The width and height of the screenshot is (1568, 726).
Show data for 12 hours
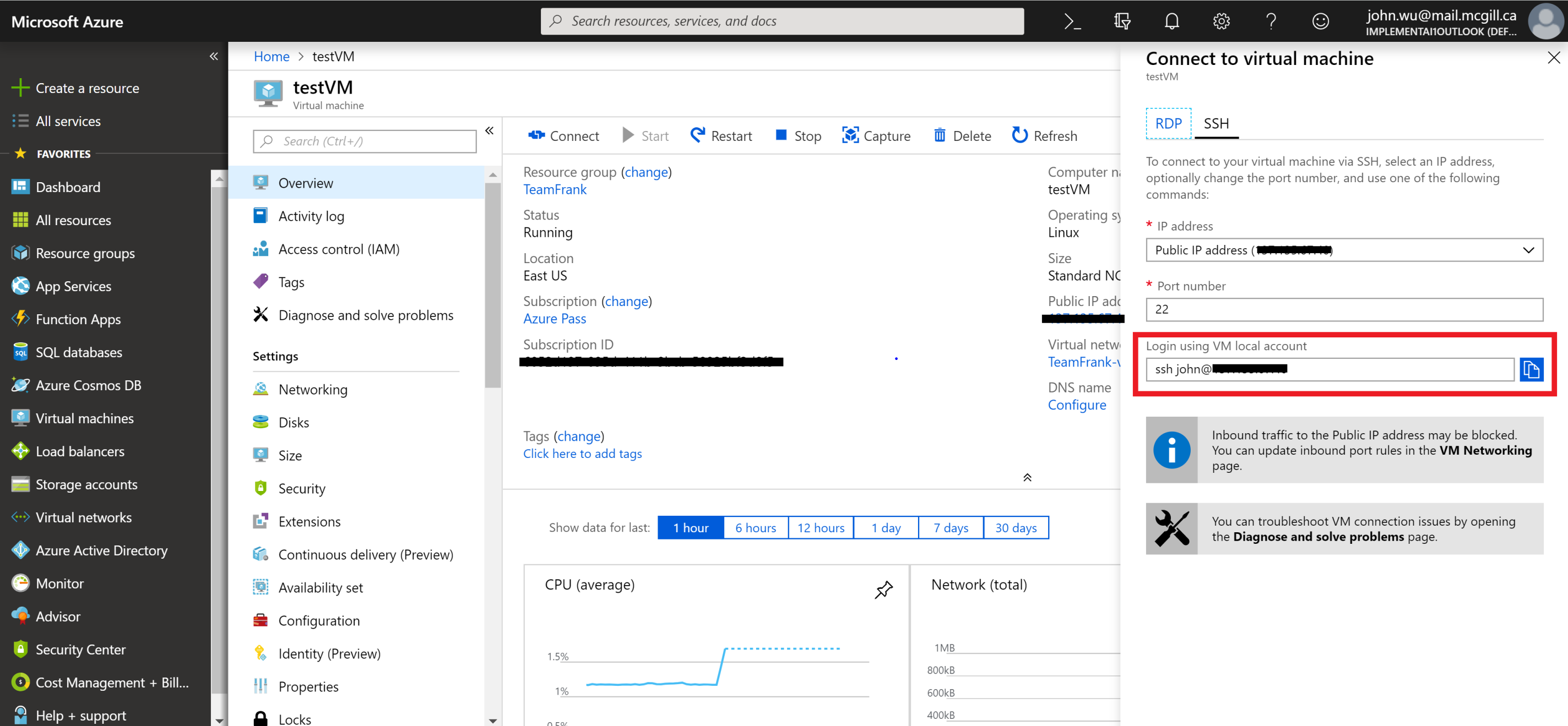(821, 528)
